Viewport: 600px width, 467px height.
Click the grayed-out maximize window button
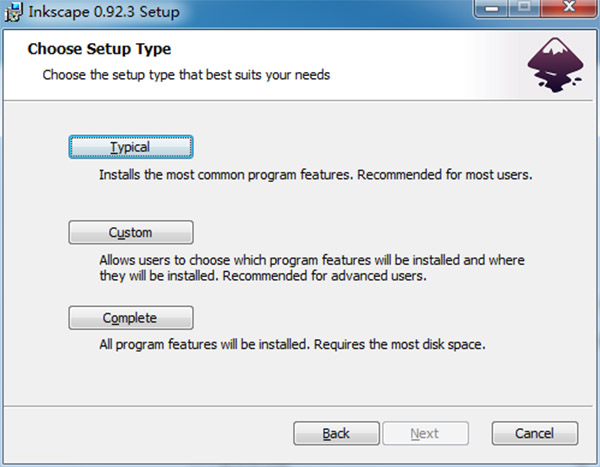coord(524,8)
